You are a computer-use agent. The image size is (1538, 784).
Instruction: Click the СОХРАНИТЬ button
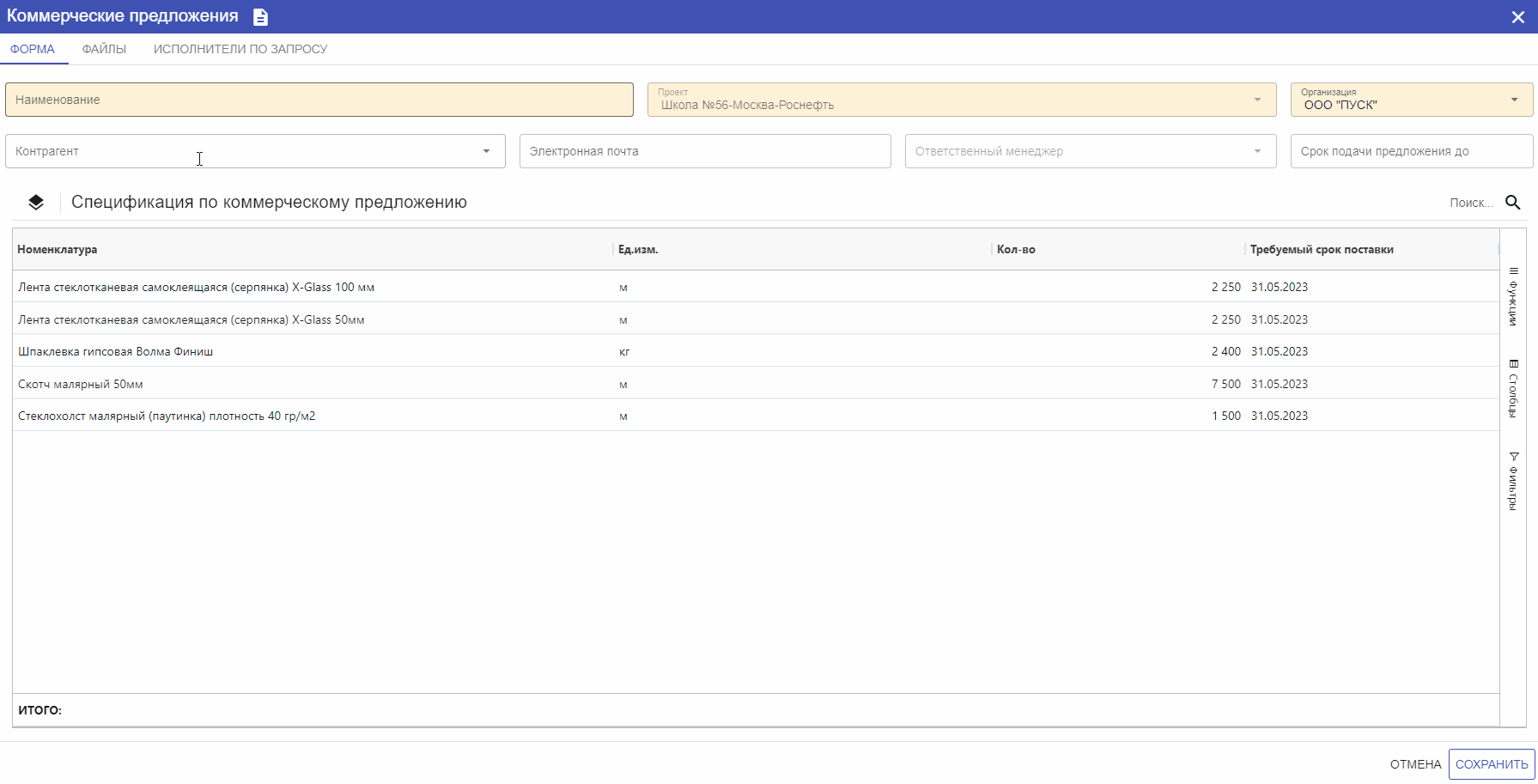point(1492,764)
